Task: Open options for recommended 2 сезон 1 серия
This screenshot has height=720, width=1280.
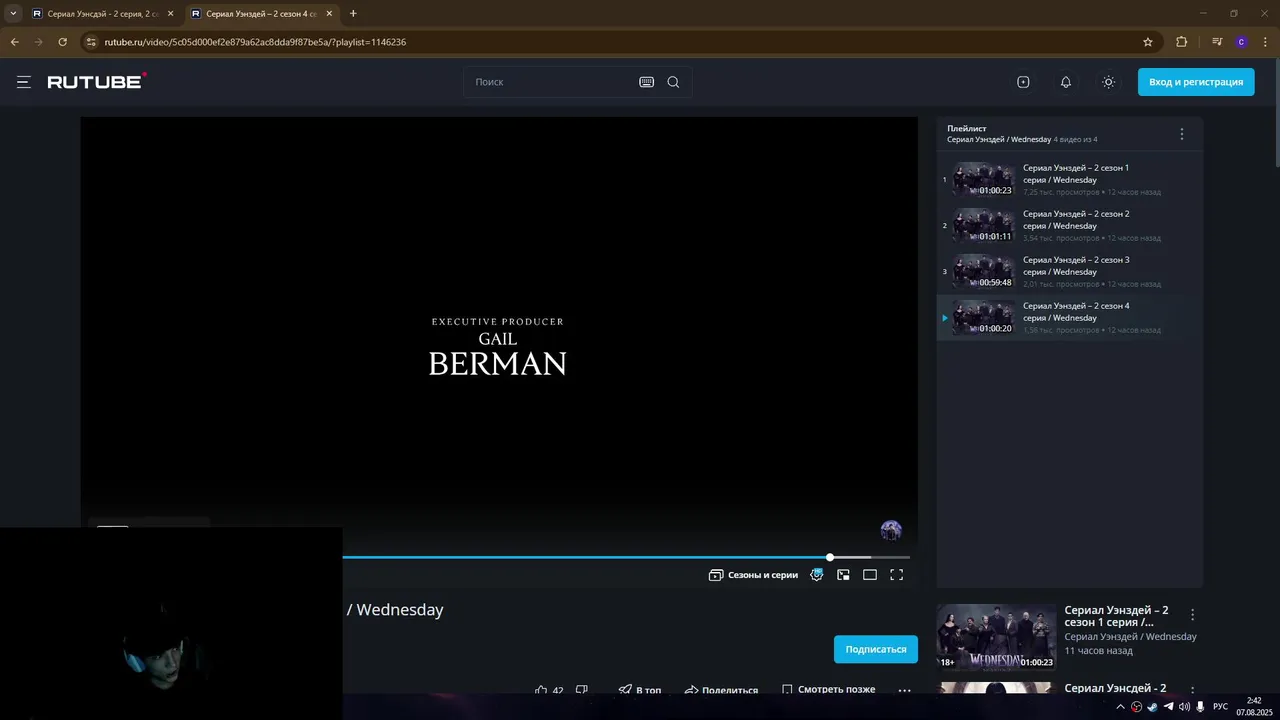Action: 1192,615
